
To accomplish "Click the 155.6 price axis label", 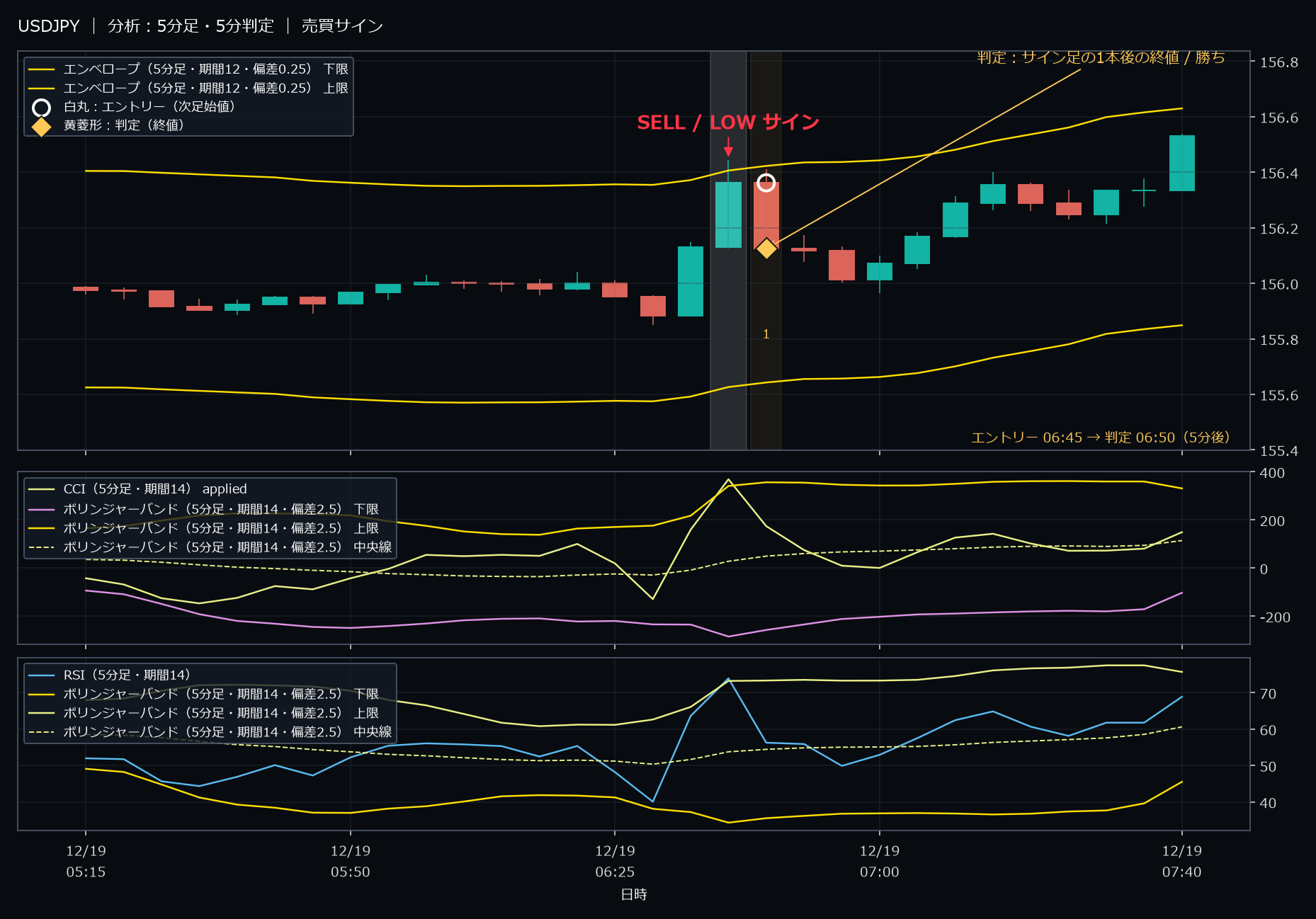I will pos(1279,395).
